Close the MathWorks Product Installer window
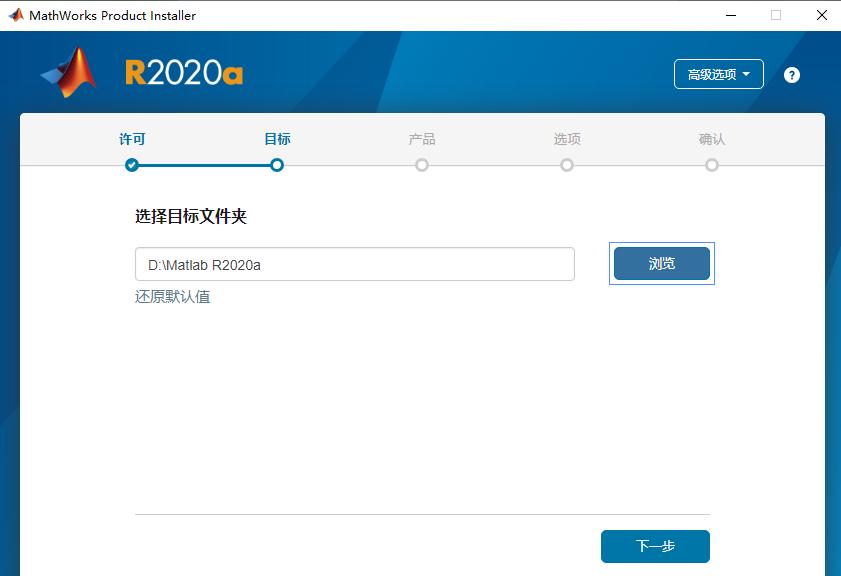The image size is (841, 576). (822, 15)
